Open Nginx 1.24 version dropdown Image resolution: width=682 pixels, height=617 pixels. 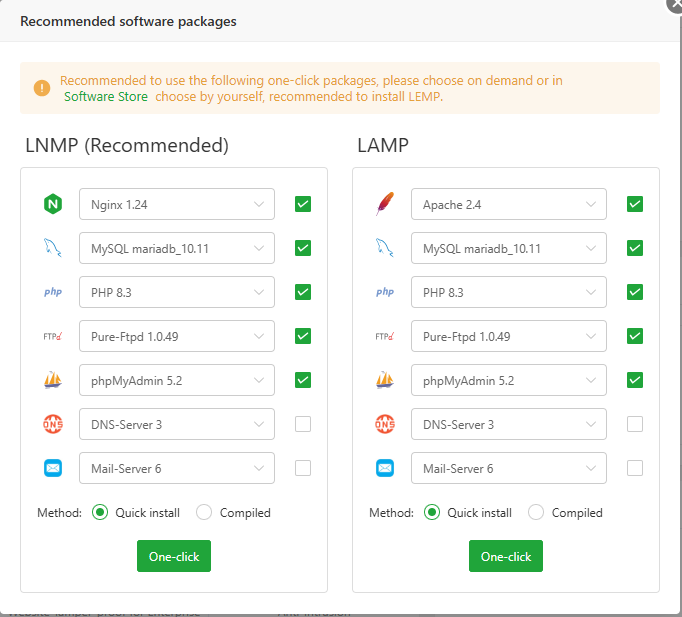point(177,204)
